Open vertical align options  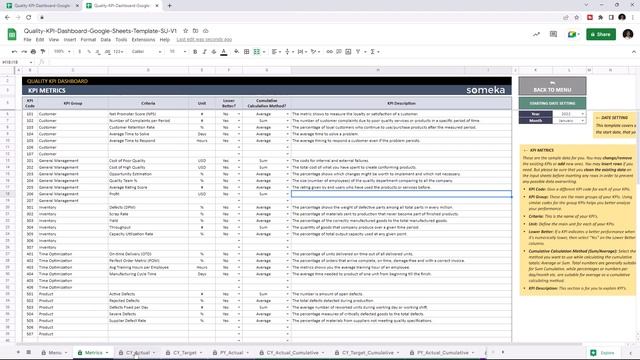tap(289, 52)
